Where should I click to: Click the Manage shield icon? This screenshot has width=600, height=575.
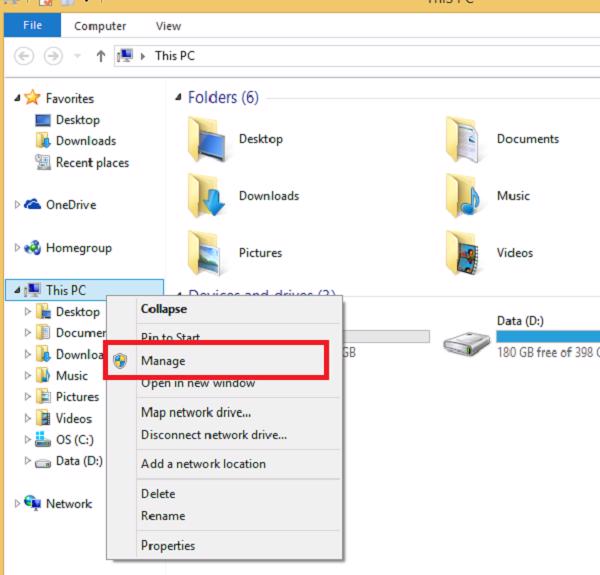click(120, 361)
